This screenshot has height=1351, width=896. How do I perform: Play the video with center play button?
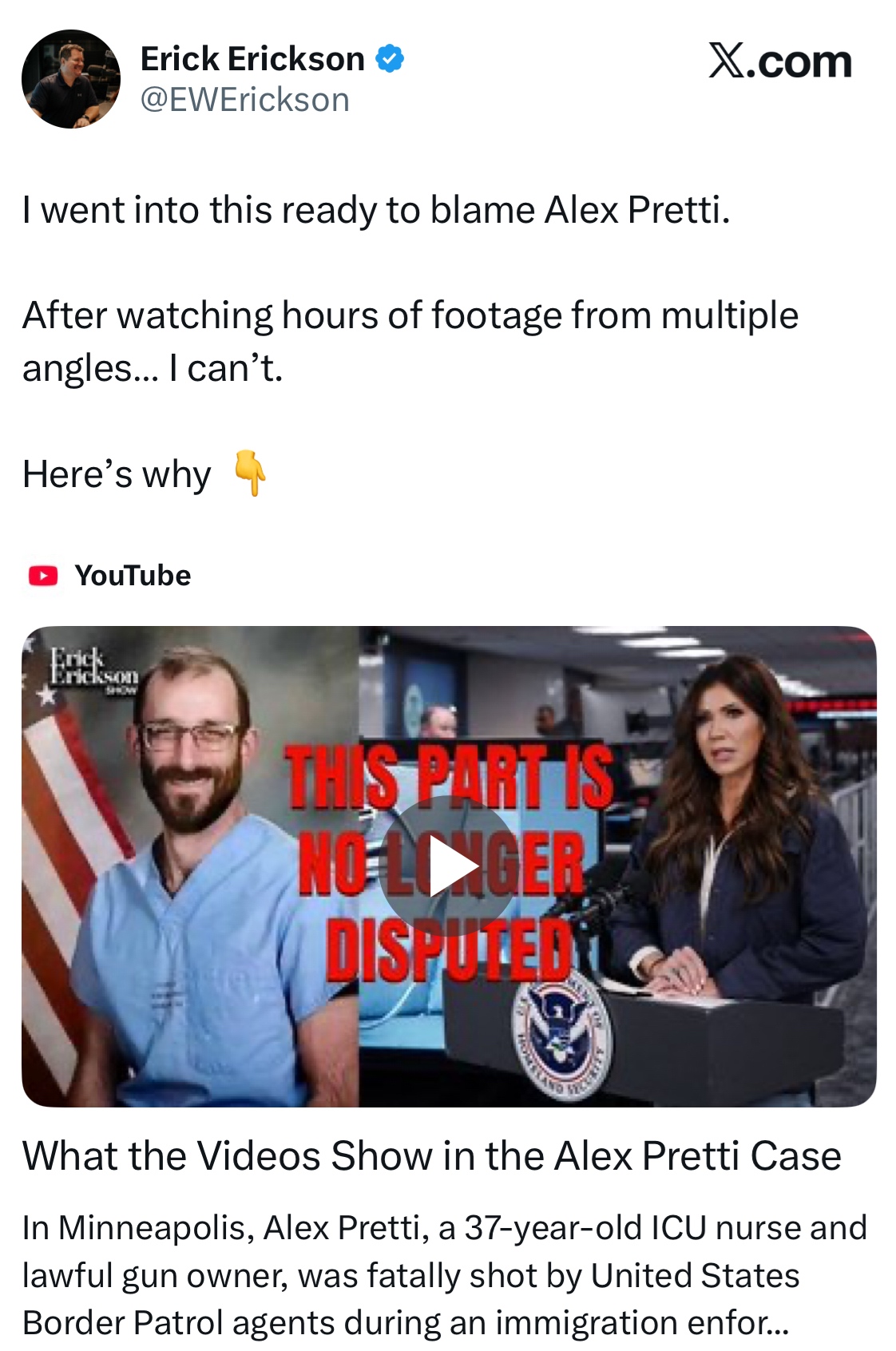(x=450, y=866)
